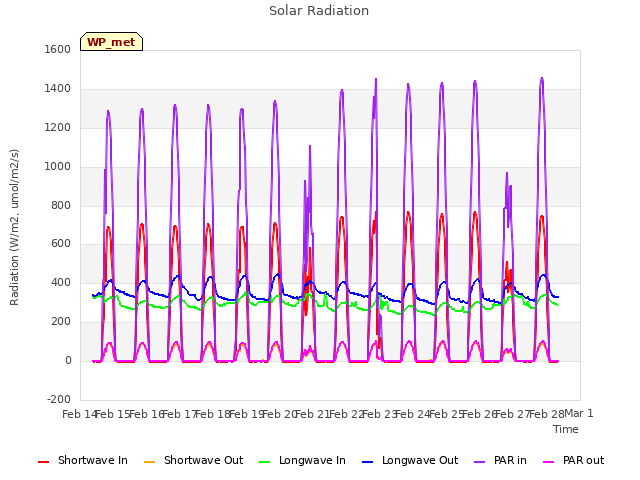Click the 400 y-axis tick label
Viewport: 640px width, 480px height.
pyautogui.click(x=61, y=282)
